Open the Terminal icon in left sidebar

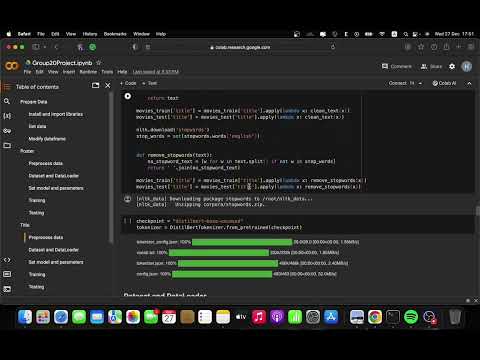[7, 289]
